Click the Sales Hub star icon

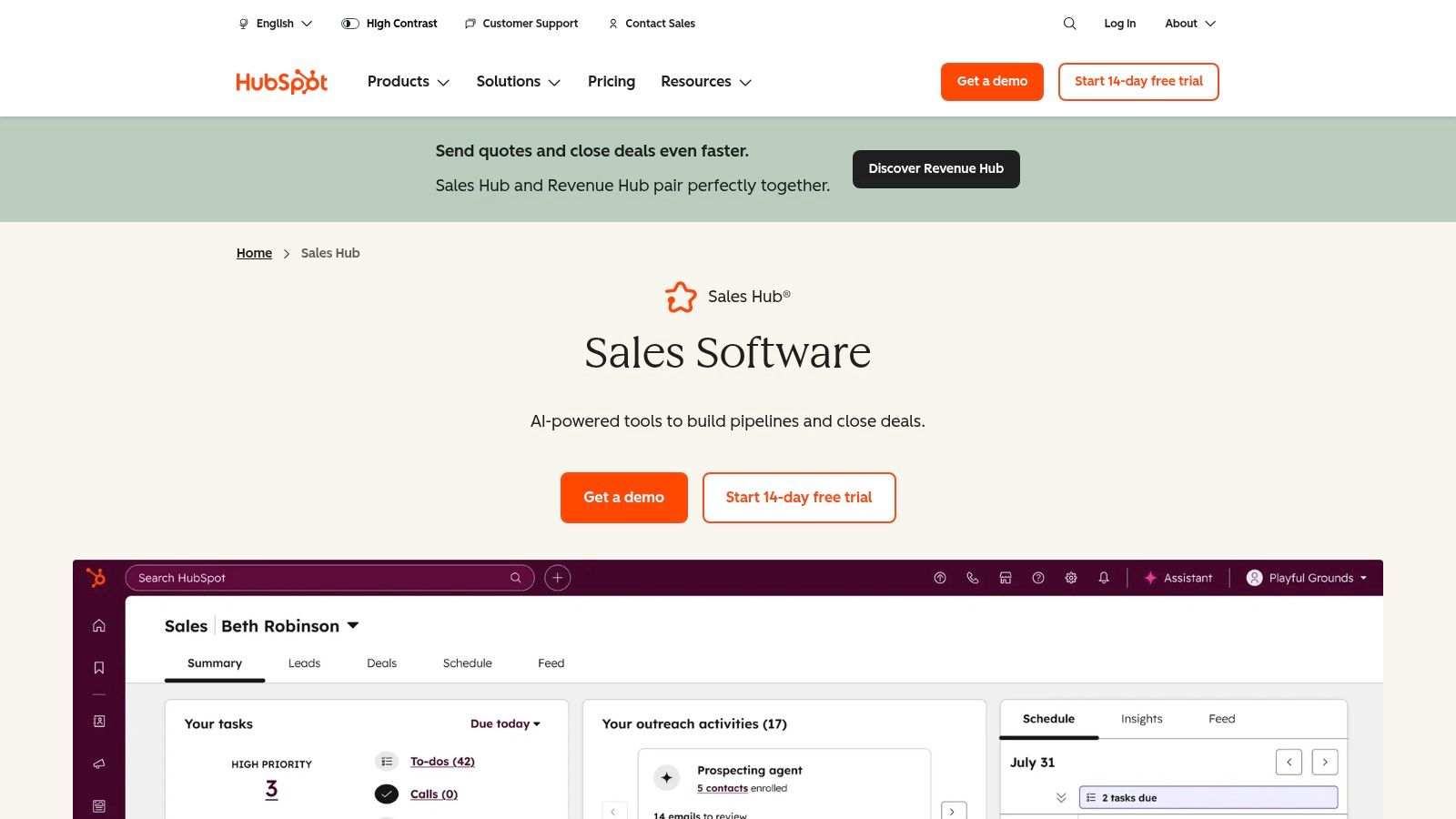click(x=681, y=297)
